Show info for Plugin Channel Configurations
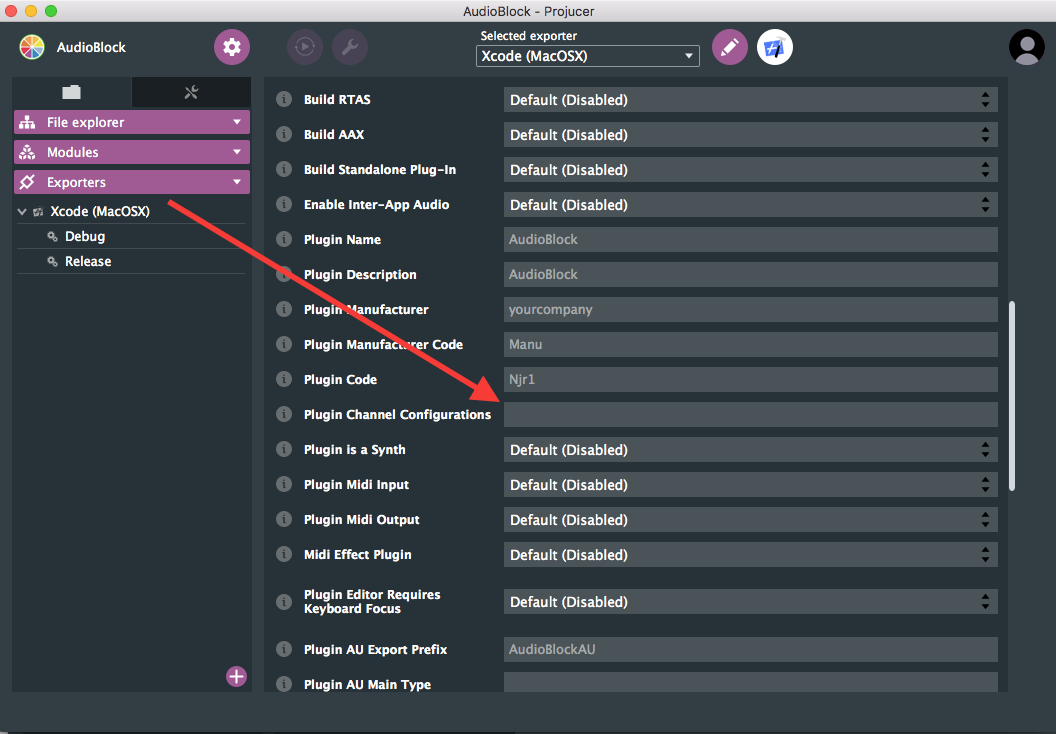The height and width of the screenshot is (734, 1056). tap(284, 414)
